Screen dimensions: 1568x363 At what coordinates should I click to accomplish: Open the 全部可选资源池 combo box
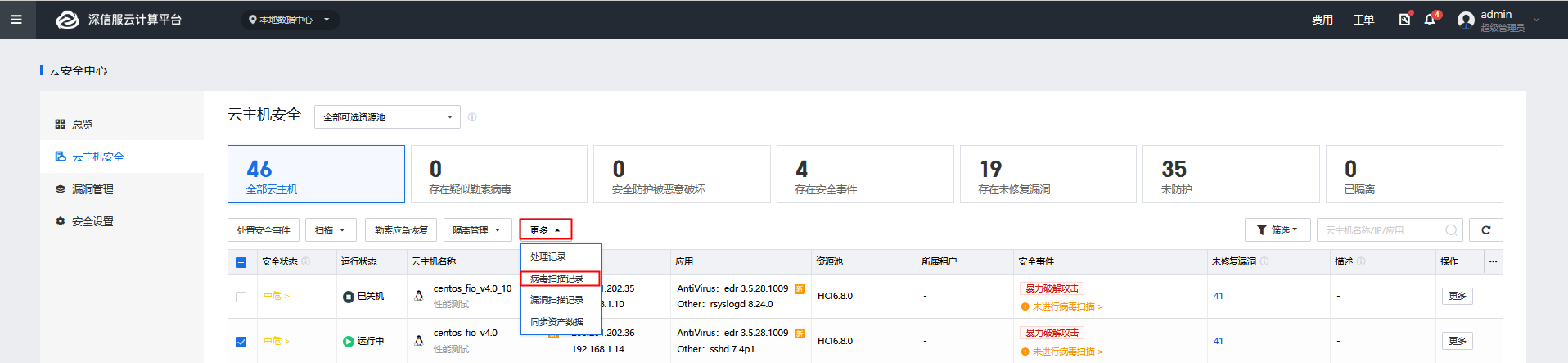click(387, 117)
